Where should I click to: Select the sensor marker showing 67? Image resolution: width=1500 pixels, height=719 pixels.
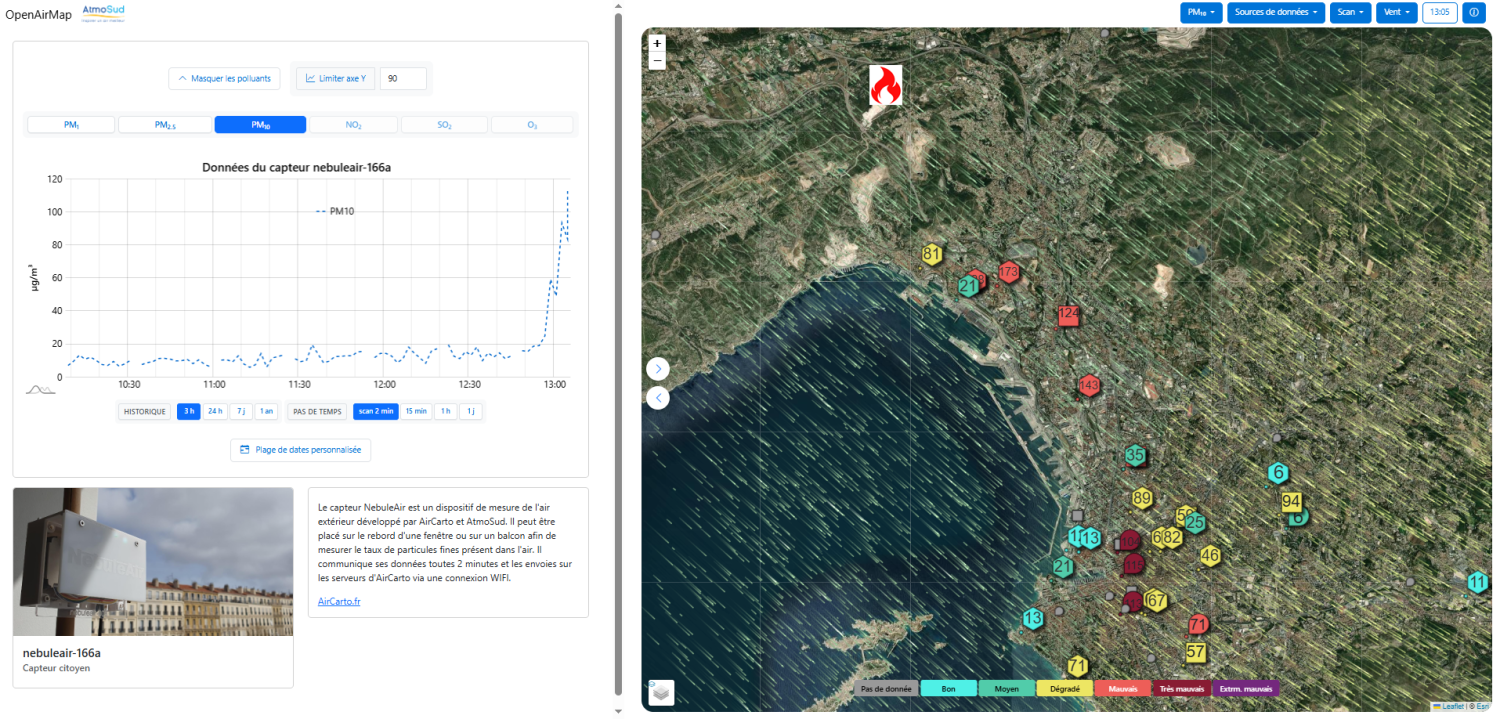1156,600
